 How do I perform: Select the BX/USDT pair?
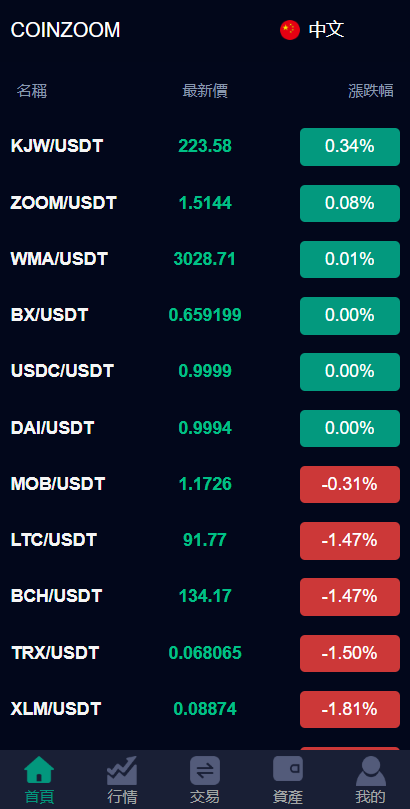[205, 315]
